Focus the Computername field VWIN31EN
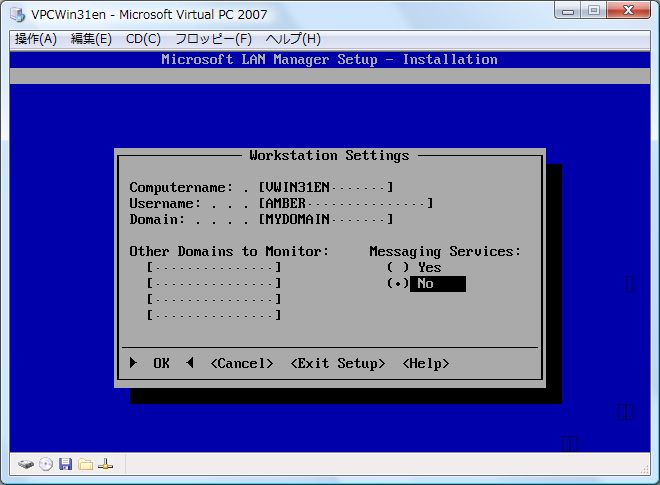The image size is (660, 485). tap(326, 187)
